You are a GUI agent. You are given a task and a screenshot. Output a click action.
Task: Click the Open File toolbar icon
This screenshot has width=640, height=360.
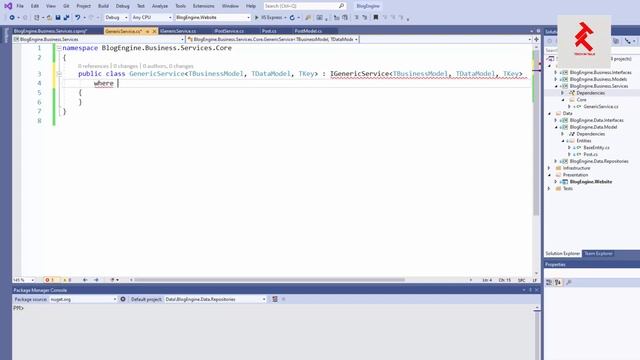click(49, 18)
